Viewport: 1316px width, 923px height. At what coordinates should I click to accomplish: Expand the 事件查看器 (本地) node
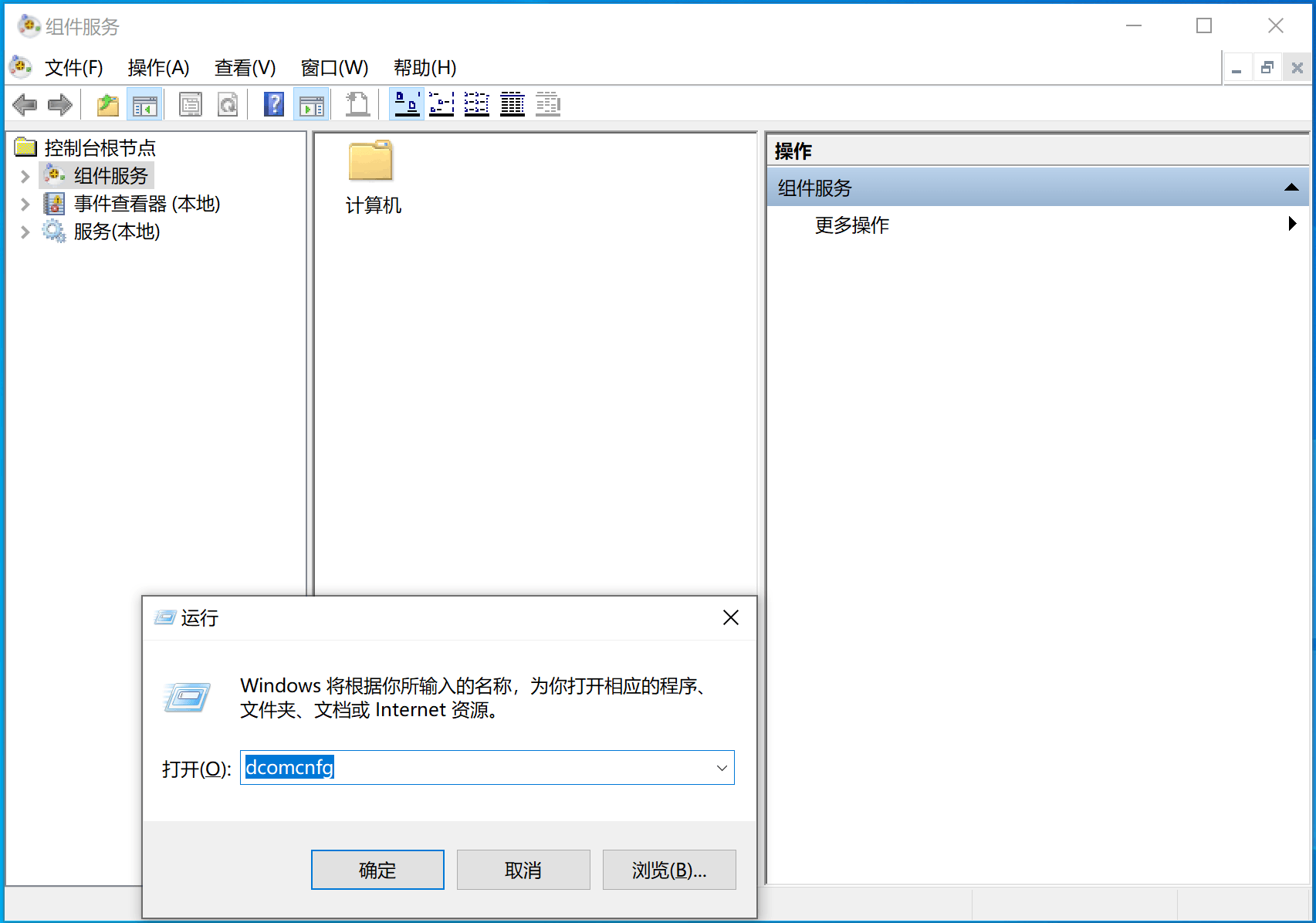coord(25,204)
